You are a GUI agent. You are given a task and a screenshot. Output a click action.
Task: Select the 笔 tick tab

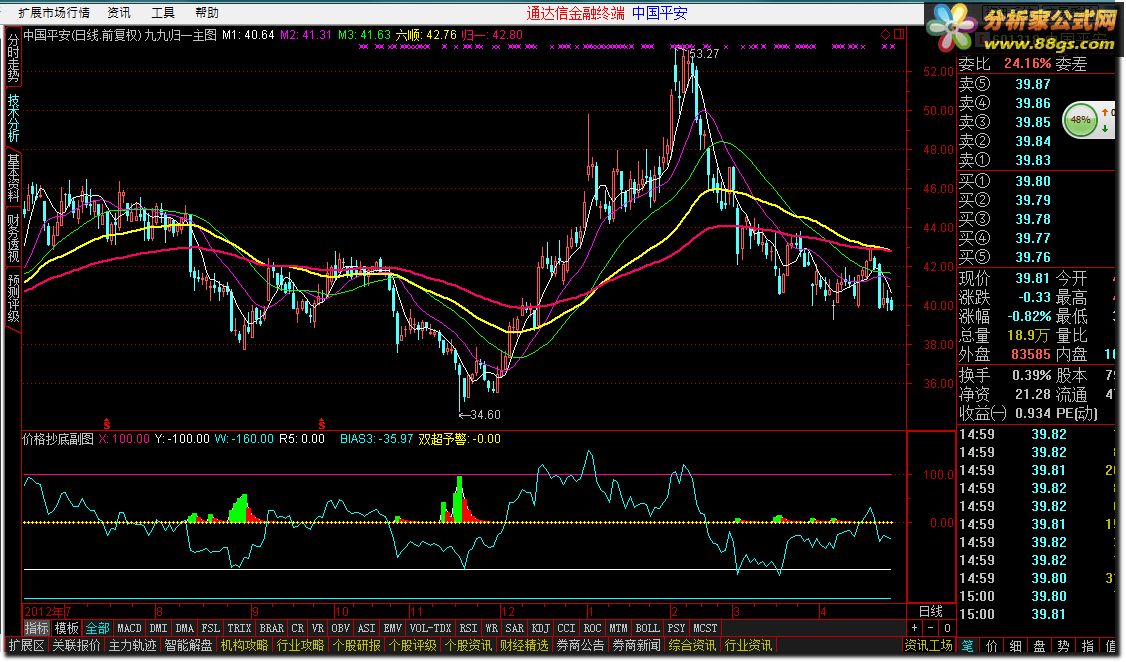click(968, 645)
